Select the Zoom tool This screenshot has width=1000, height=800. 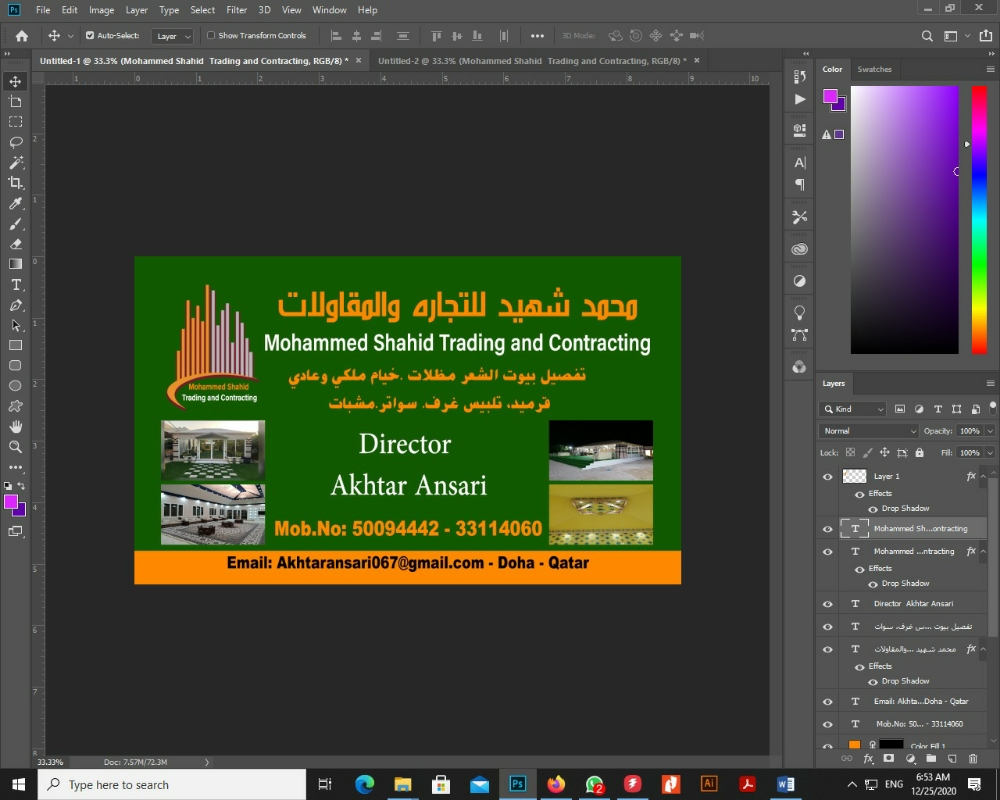(x=16, y=447)
